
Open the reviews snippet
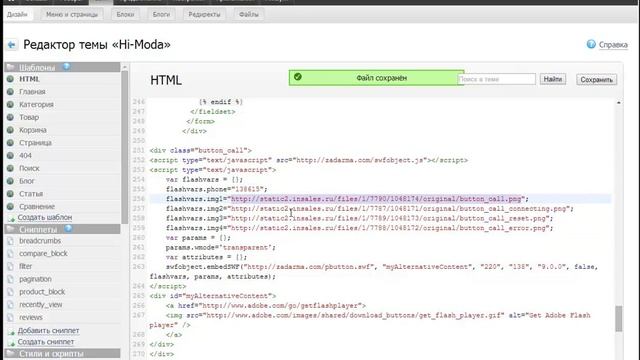[31, 317]
